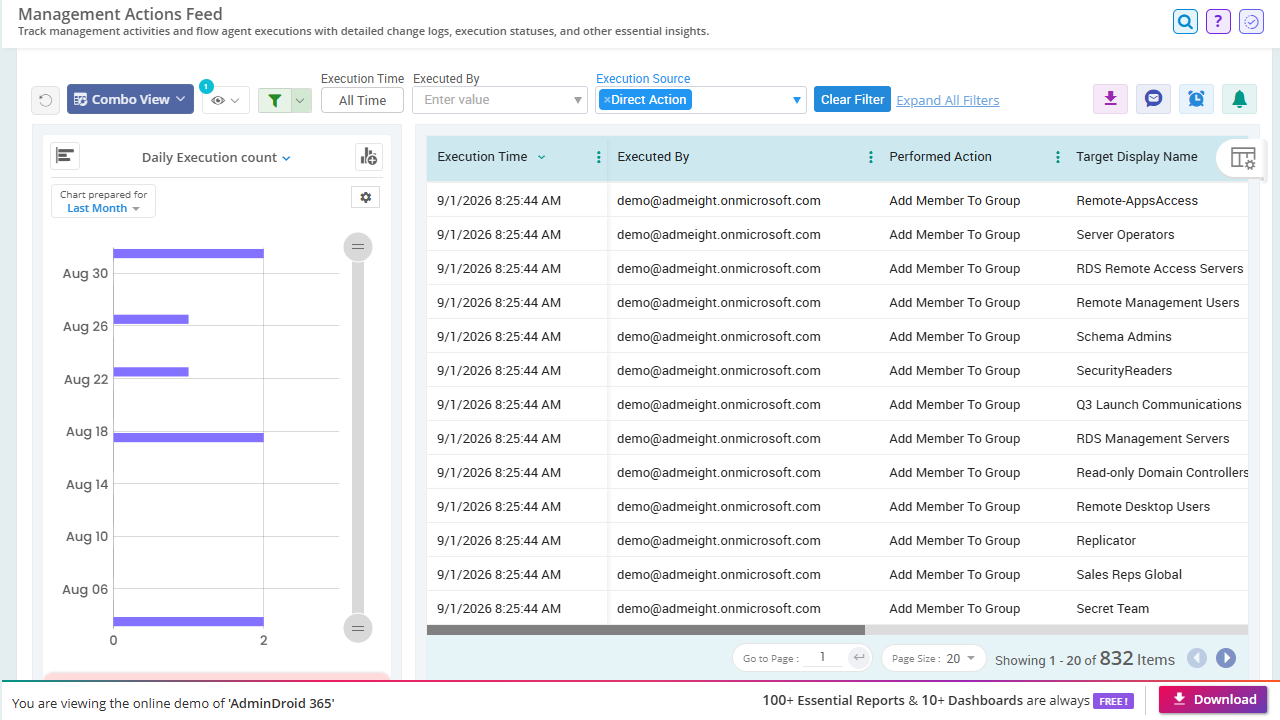The height and width of the screenshot is (720, 1280).
Task: Open the Performed Action column three-dot menu
Action: pos(1058,157)
